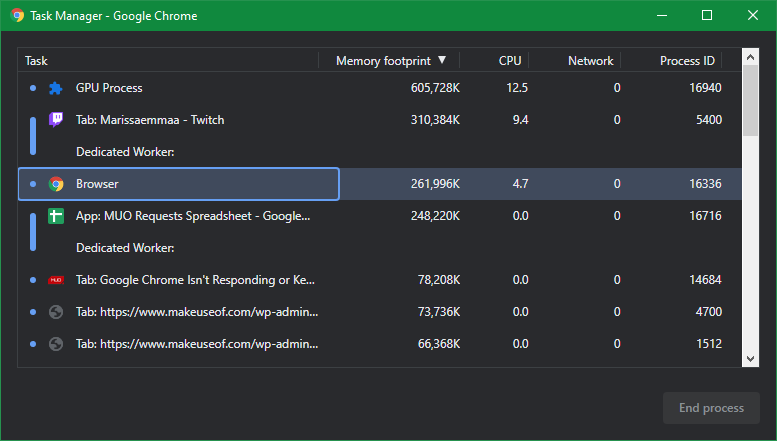Maximize the Task Manager window

707,16
